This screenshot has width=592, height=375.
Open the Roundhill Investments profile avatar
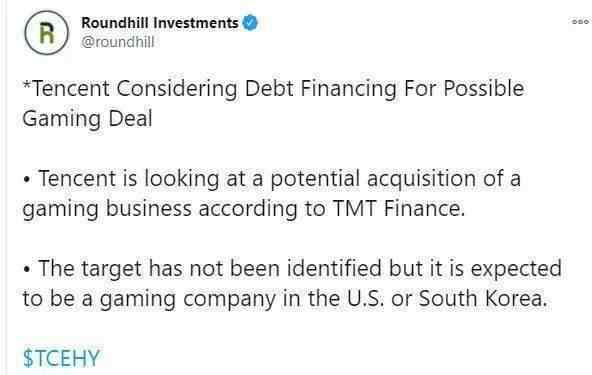[47, 33]
